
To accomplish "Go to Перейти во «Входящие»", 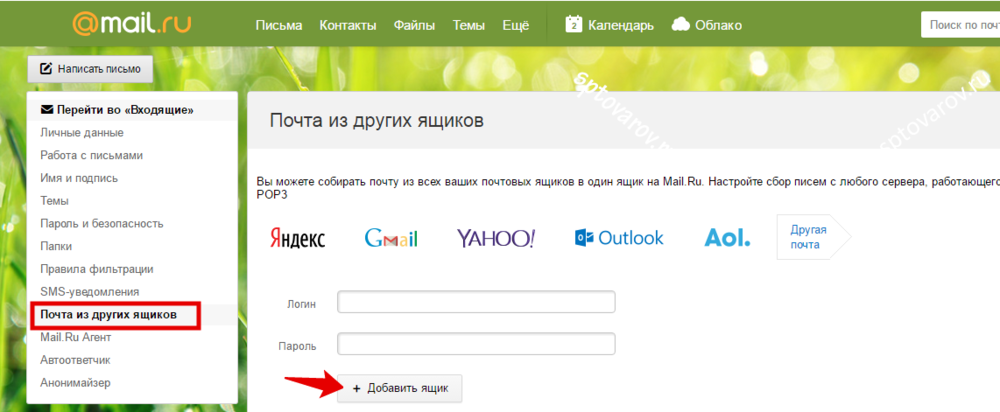I will (125, 110).
